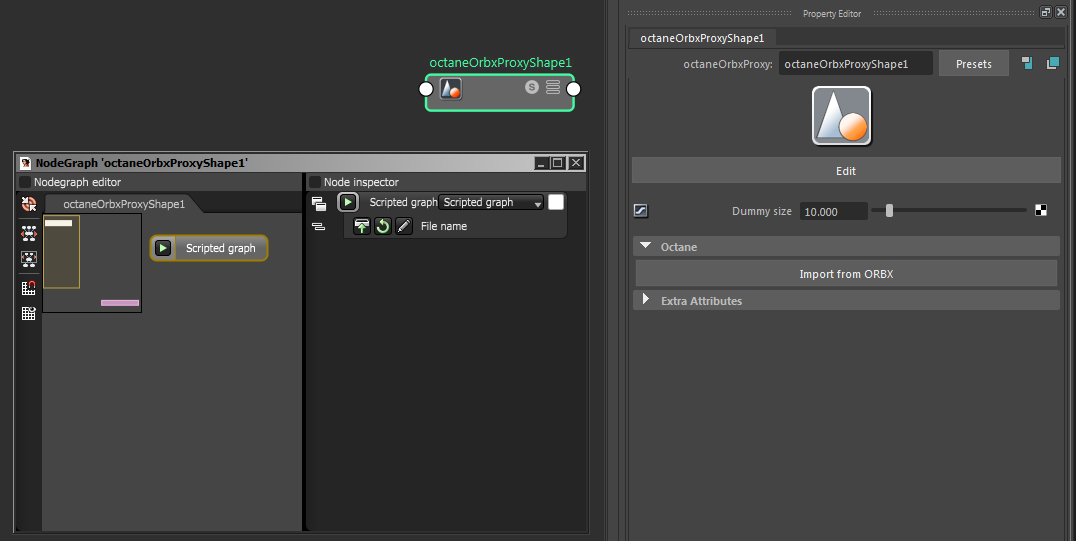Minimize the NodeGraph window
The height and width of the screenshot is (541, 1076).
point(541,163)
